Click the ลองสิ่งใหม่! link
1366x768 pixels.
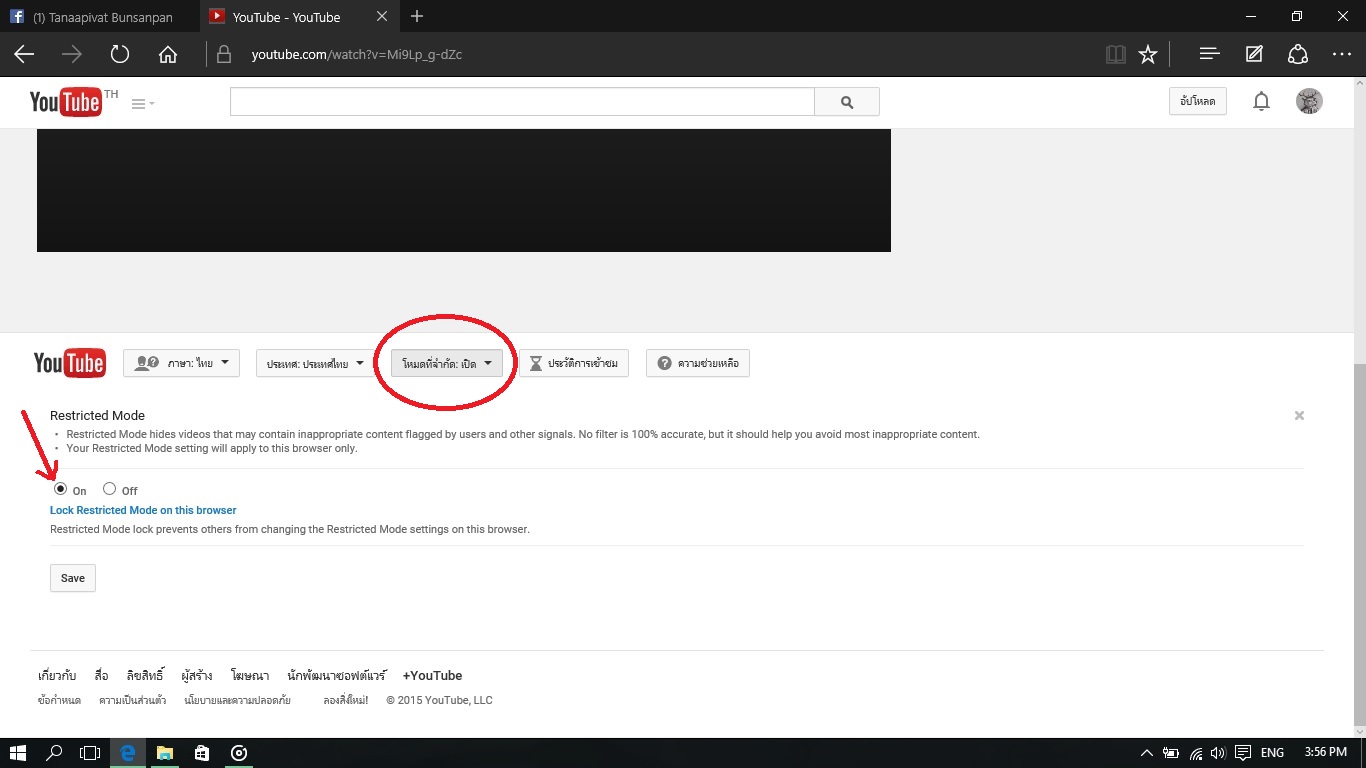pyautogui.click(x=345, y=700)
